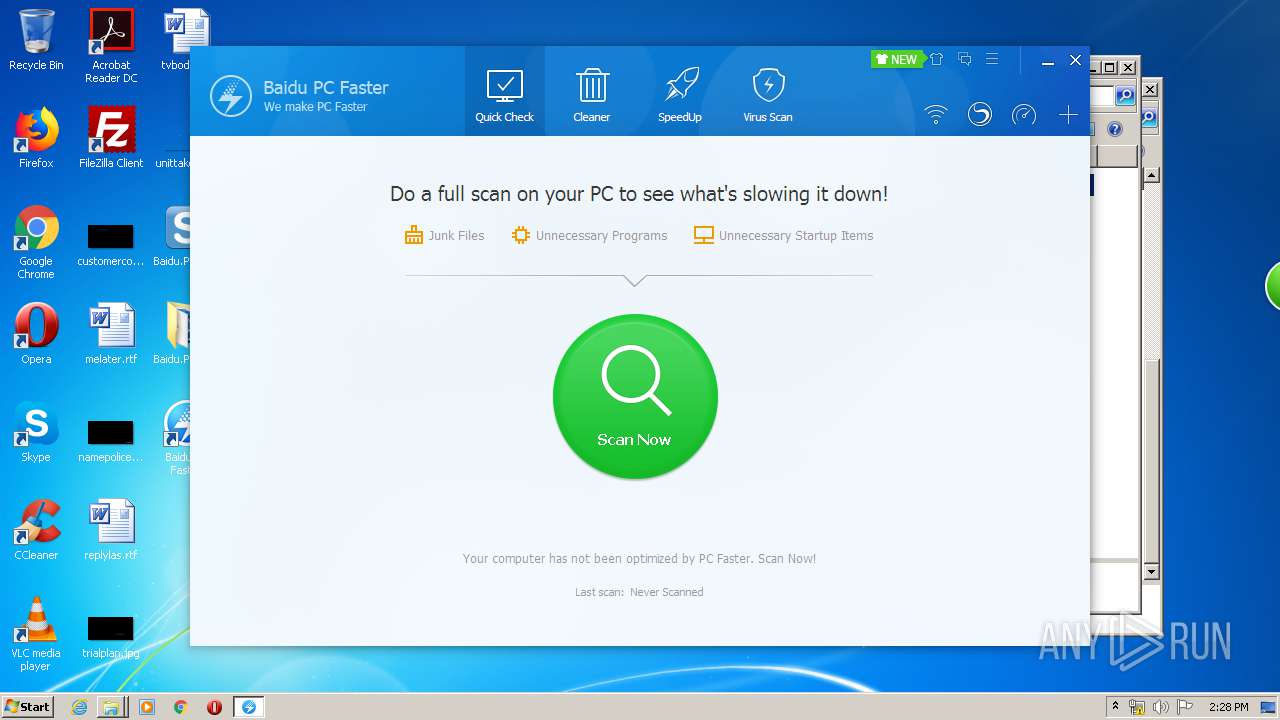
Task: Click the background window's scroll up arrow
Action: coord(1151,175)
